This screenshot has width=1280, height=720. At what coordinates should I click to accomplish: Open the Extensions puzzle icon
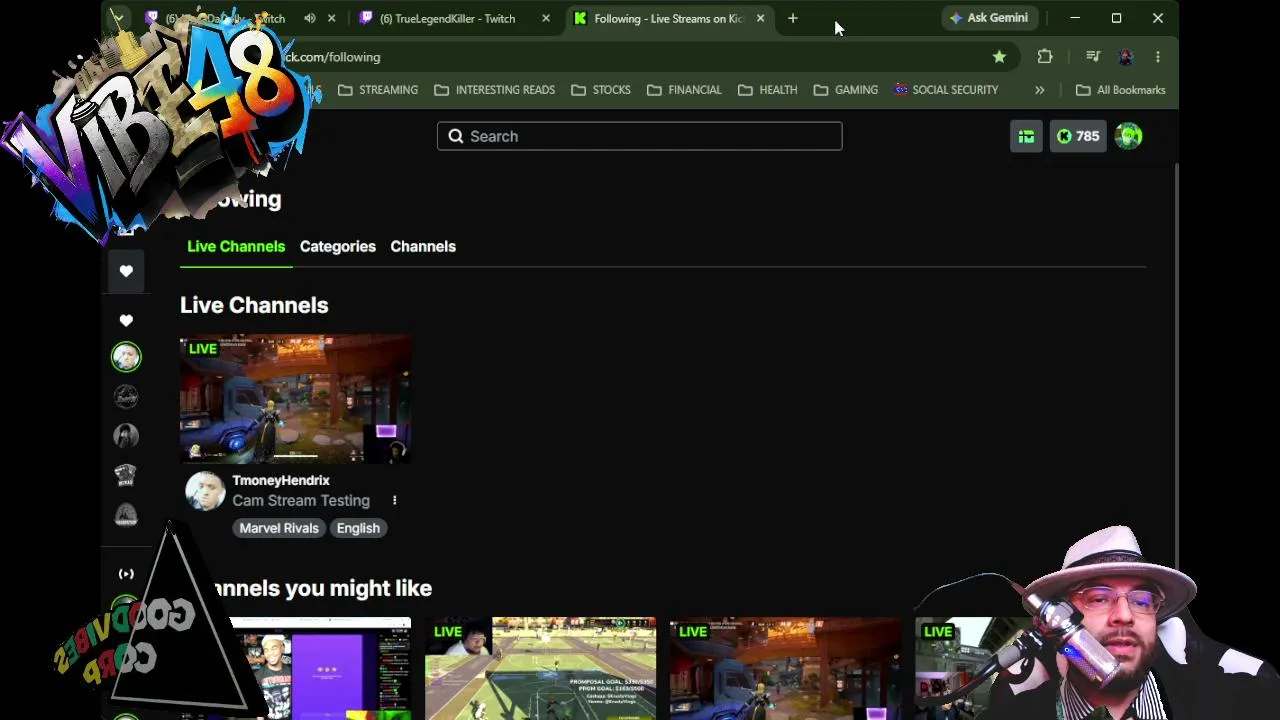pos(1045,57)
